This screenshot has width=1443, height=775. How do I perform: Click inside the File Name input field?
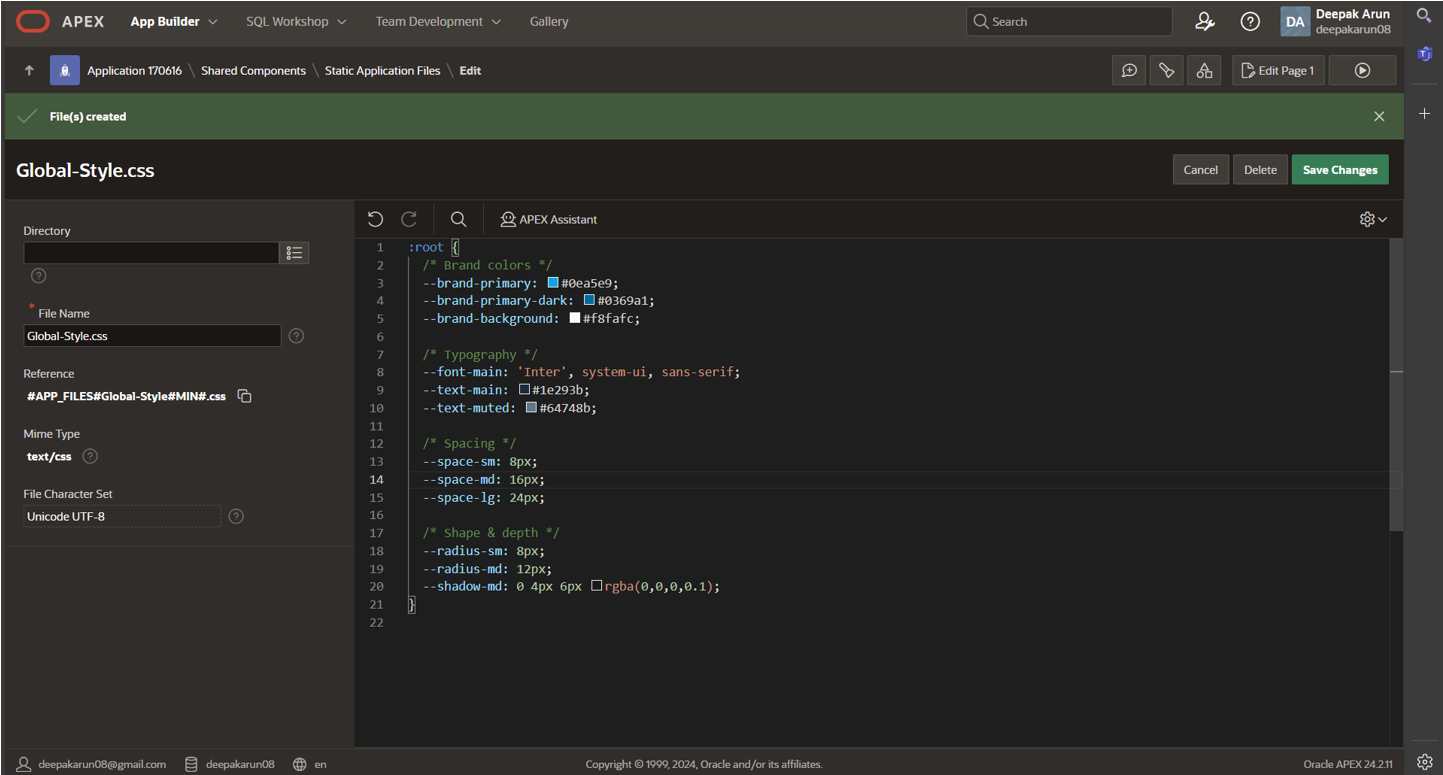(x=152, y=336)
